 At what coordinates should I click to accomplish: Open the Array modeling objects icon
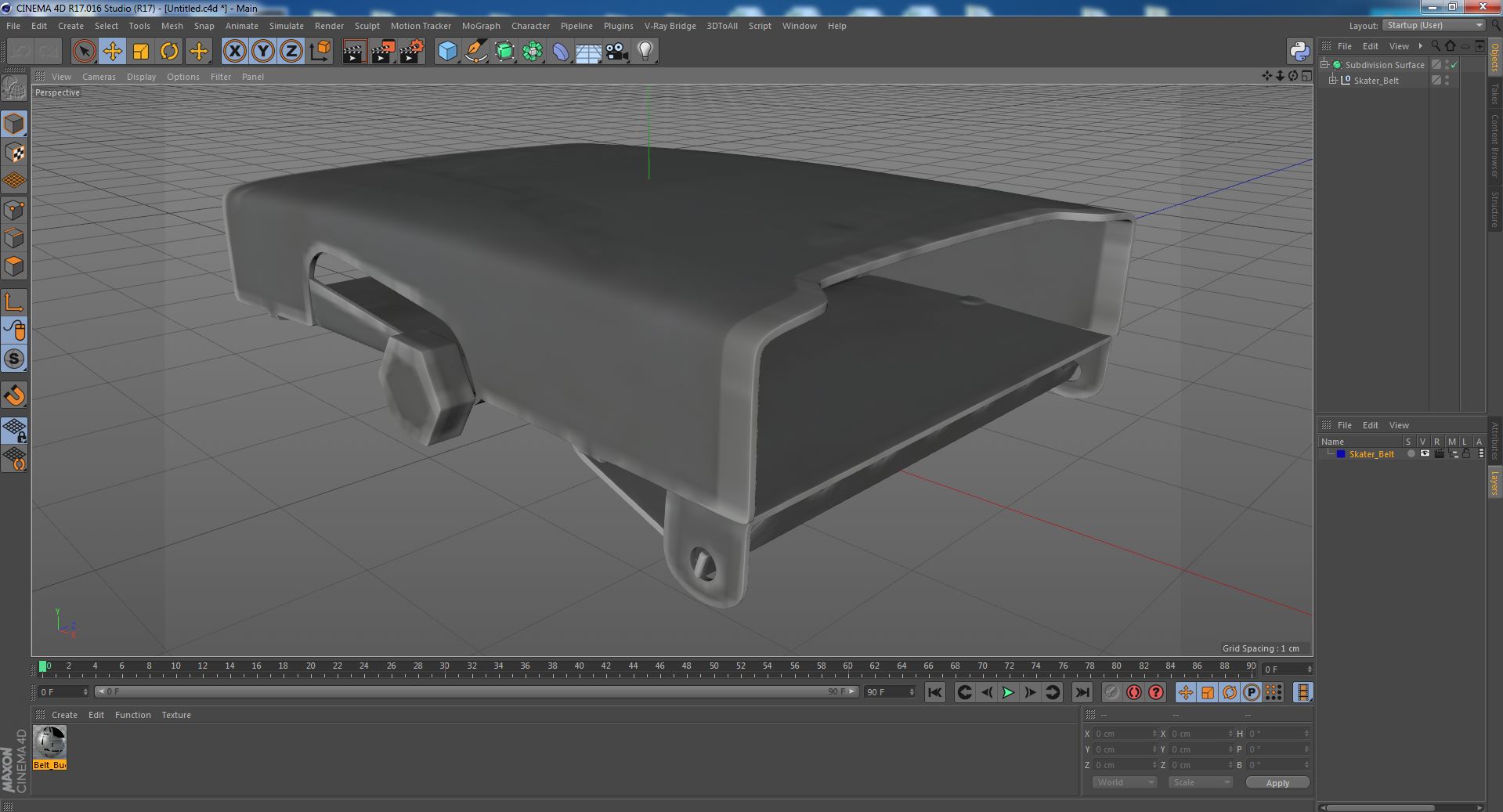point(533,52)
